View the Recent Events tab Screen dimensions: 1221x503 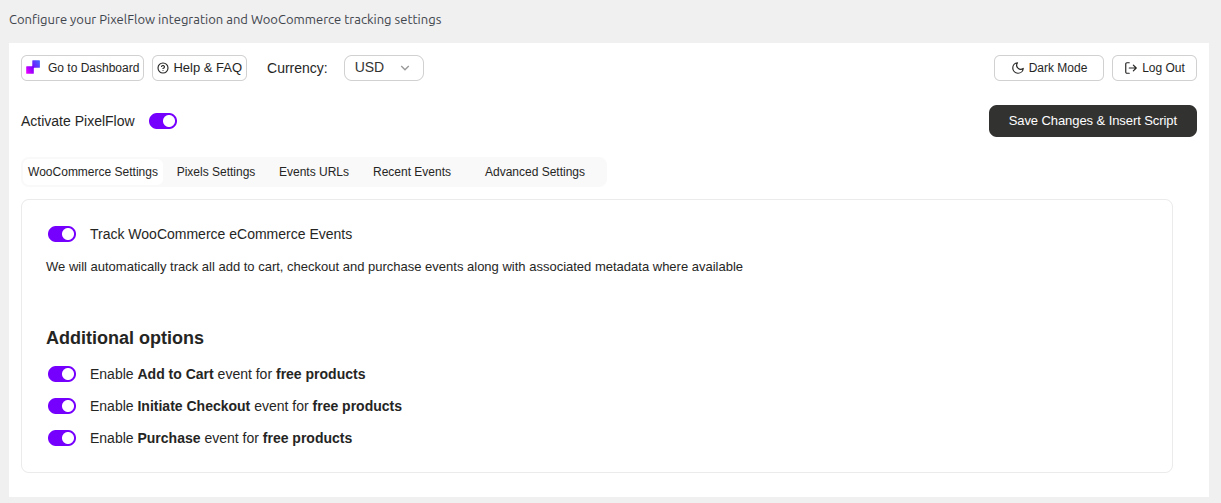[412, 172]
